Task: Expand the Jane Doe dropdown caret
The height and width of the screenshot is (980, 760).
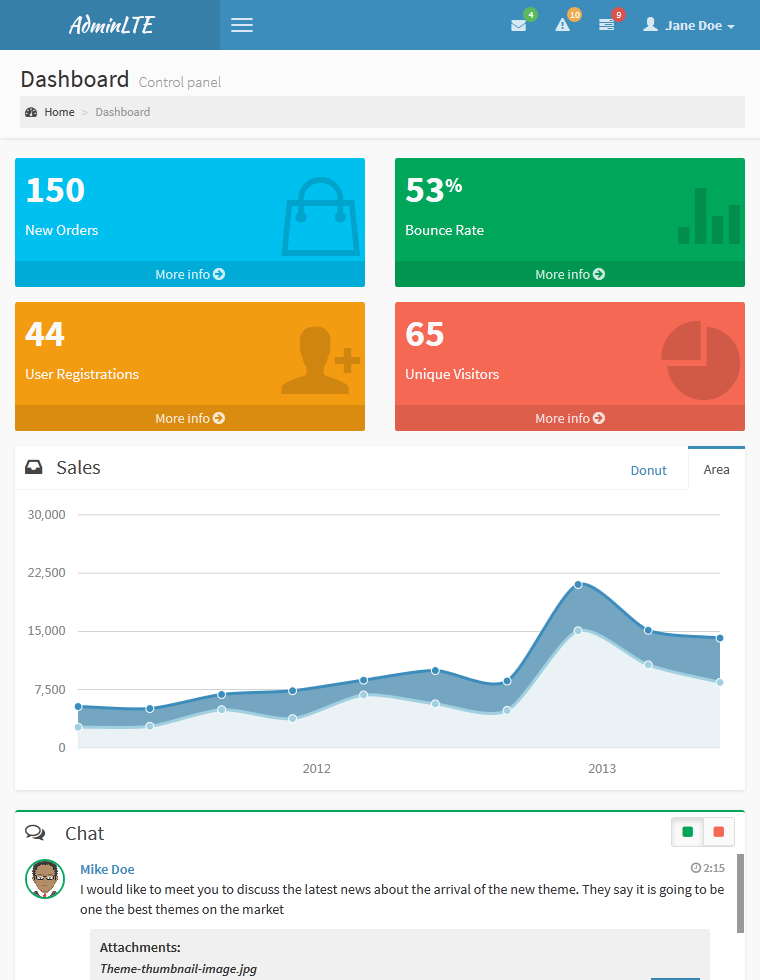Action: pyautogui.click(x=731, y=27)
